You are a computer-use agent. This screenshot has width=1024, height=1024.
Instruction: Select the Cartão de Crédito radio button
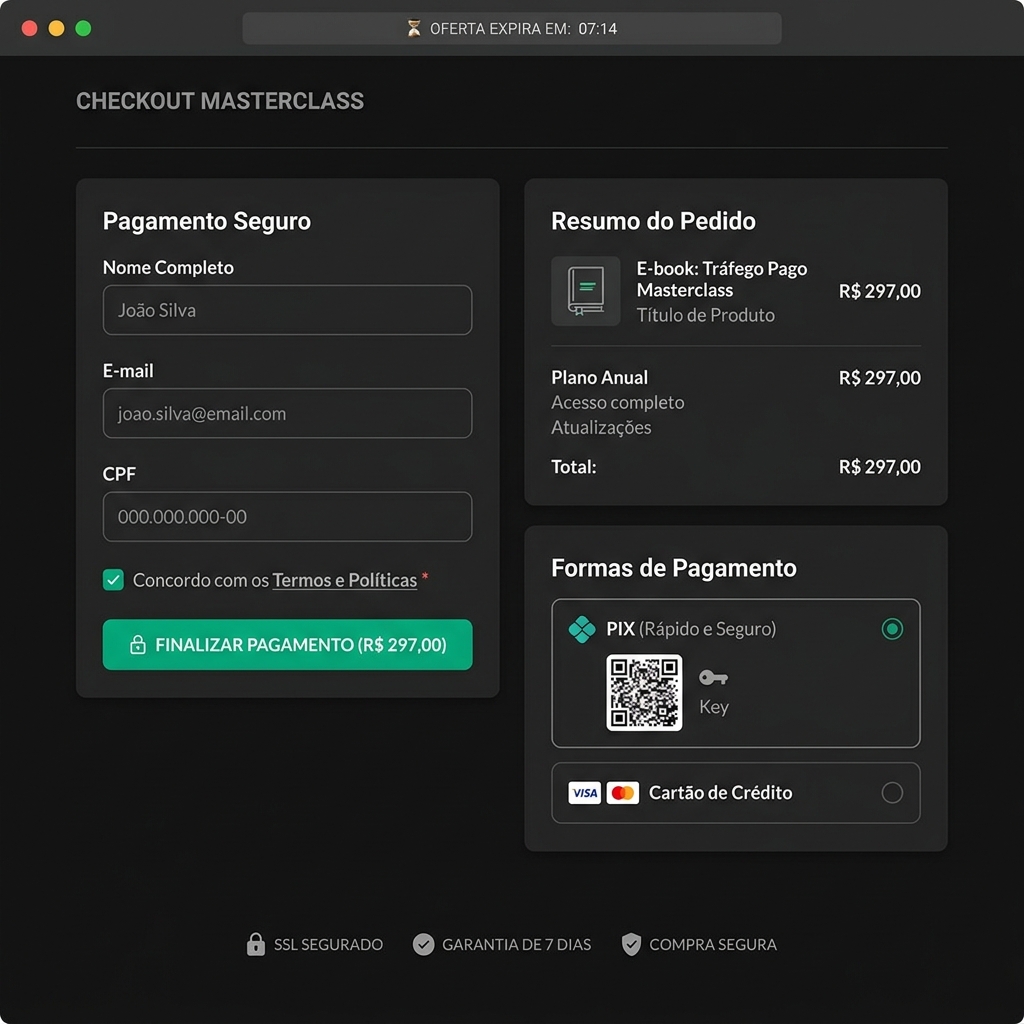pyautogui.click(x=892, y=792)
